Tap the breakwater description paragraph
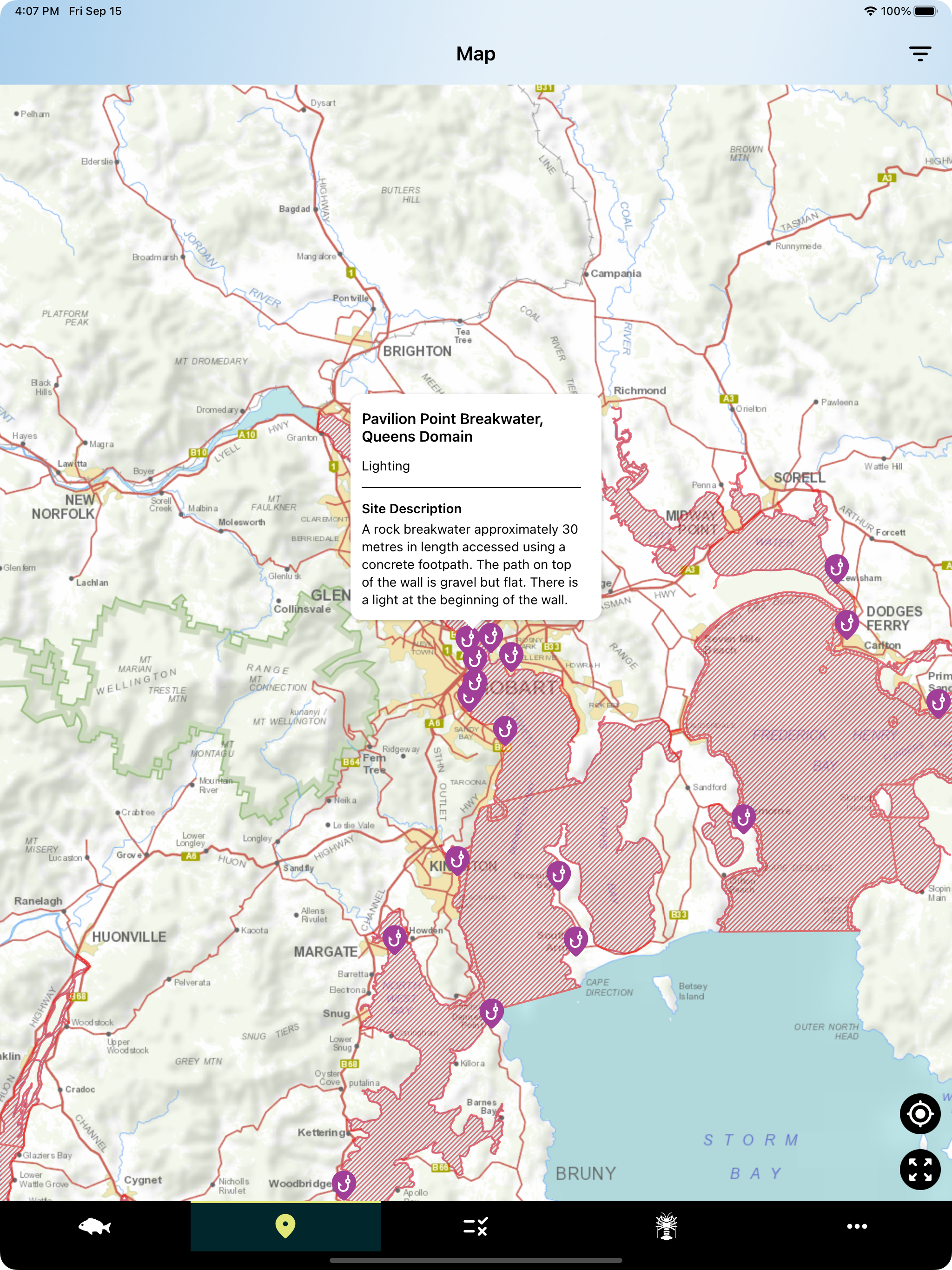This screenshot has height=1270, width=952. tap(470, 564)
